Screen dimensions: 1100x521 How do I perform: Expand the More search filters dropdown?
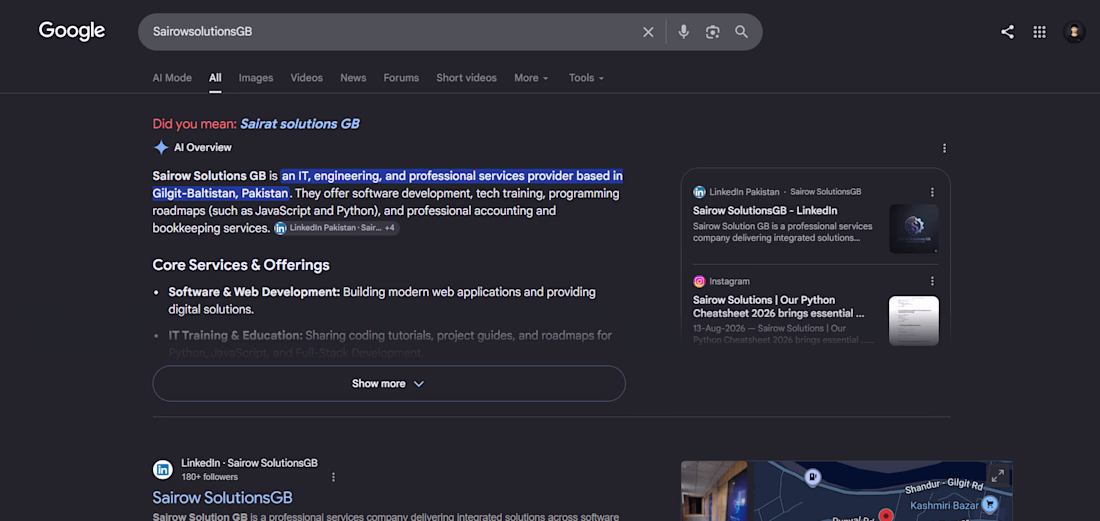tap(531, 78)
